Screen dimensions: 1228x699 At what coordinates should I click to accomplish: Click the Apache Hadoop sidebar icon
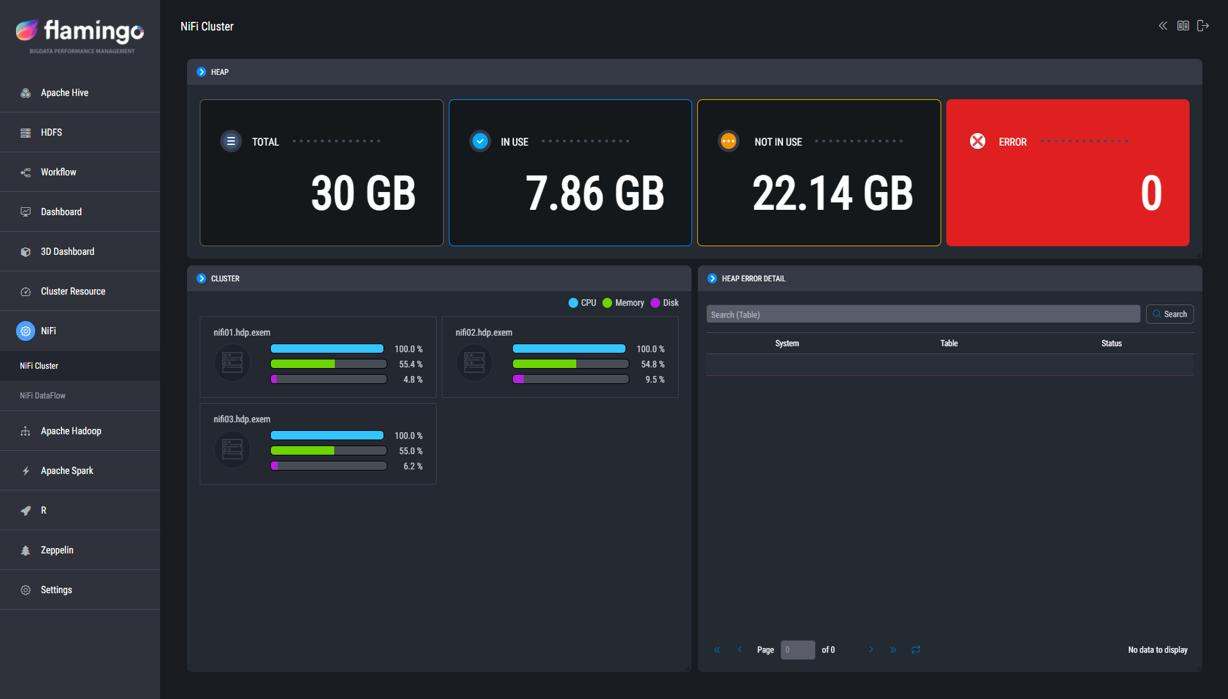click(x=26, y=431)
